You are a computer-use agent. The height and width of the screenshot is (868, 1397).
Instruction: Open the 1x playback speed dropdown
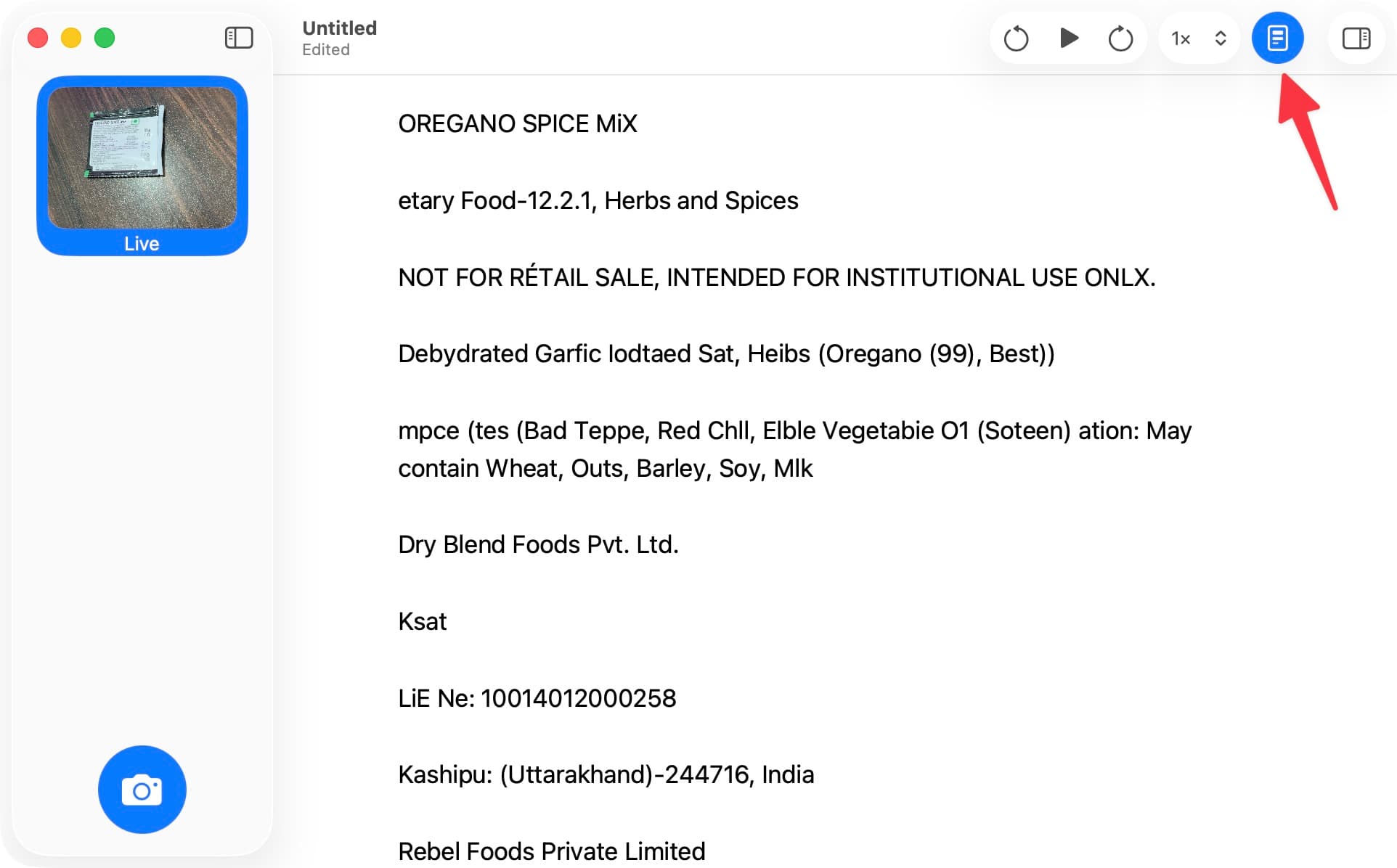coord(1200,38)
